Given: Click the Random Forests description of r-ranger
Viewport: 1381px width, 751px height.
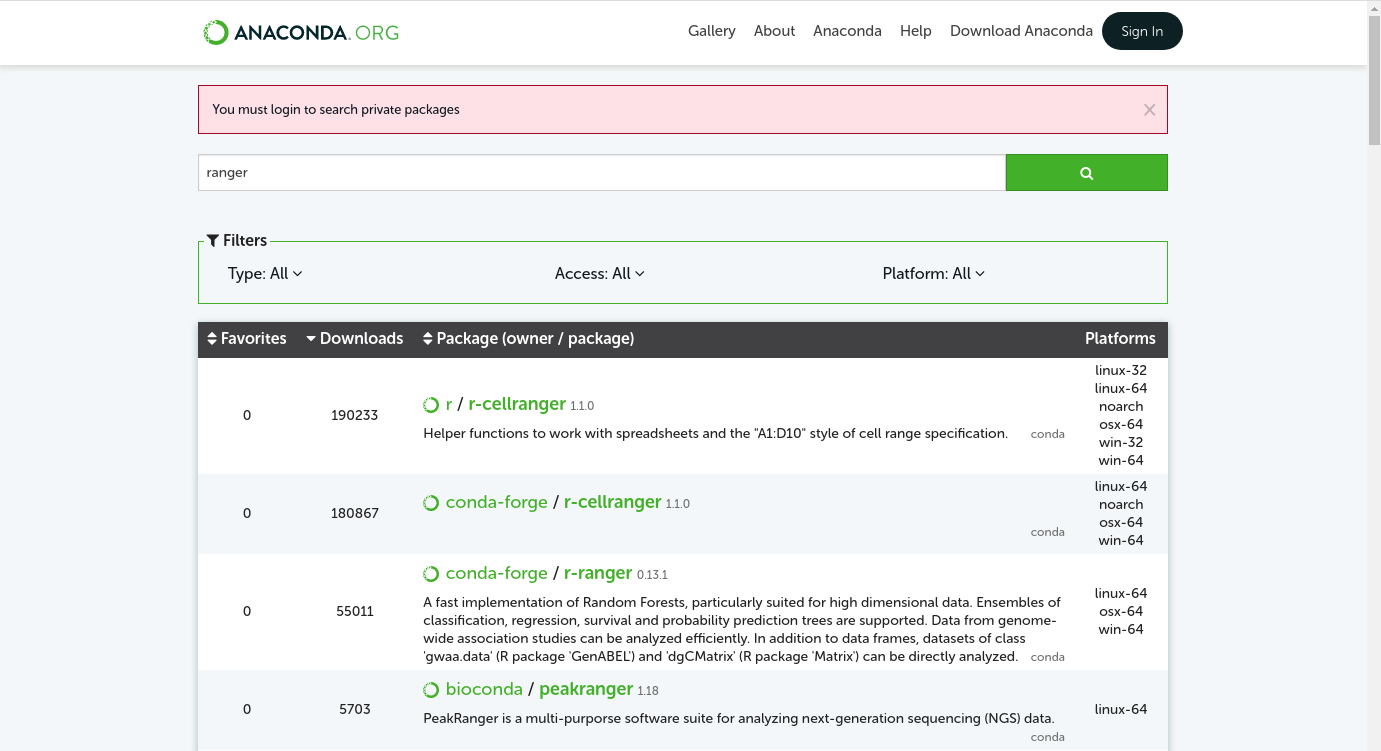Looking at the screenshot, I should (742, 629).
